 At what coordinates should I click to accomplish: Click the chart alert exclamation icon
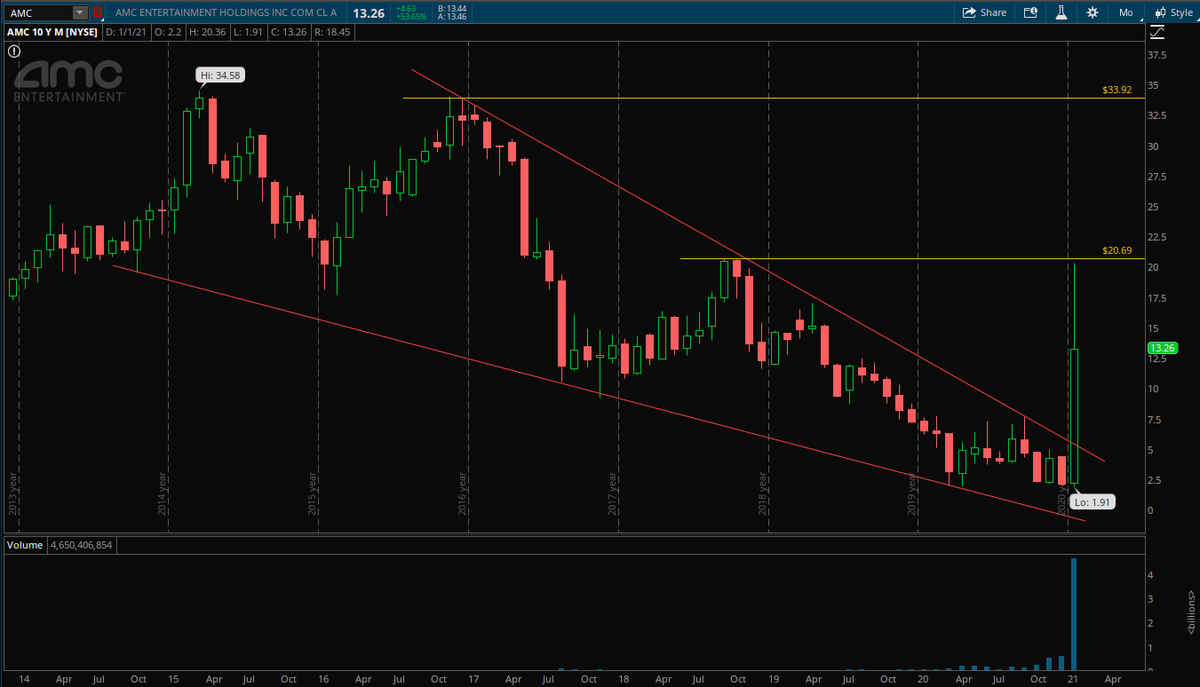tap(14, 49)
